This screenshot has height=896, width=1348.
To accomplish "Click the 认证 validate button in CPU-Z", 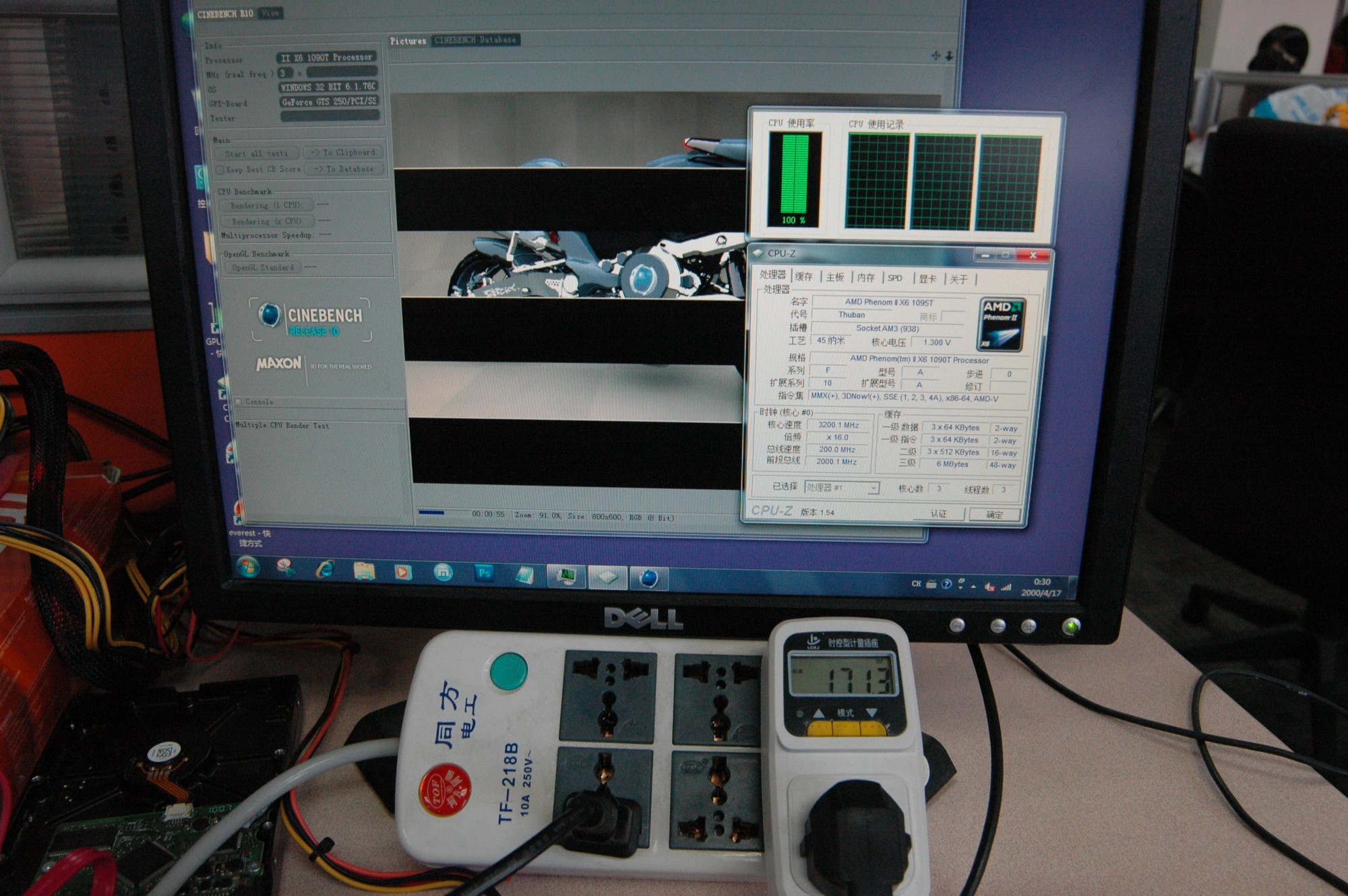I will (938, 513).
